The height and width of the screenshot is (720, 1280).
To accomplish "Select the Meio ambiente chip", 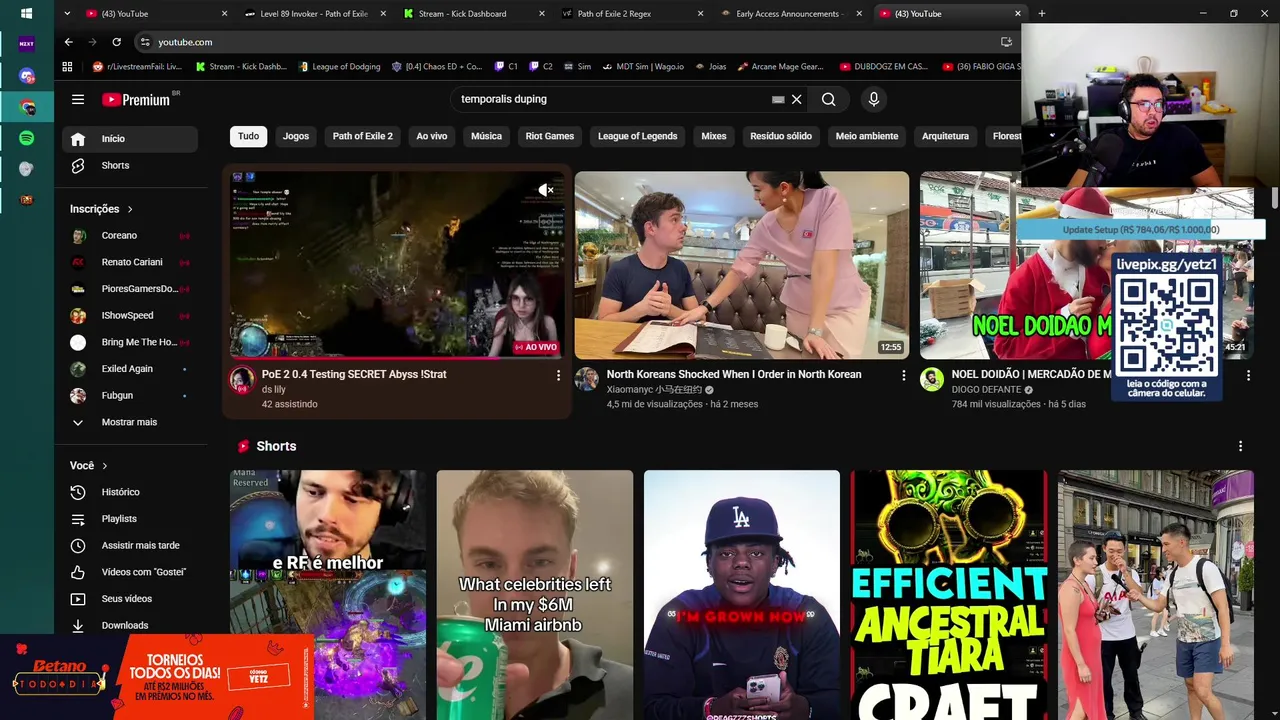I will pyautogui.click(x=867, y=136).
